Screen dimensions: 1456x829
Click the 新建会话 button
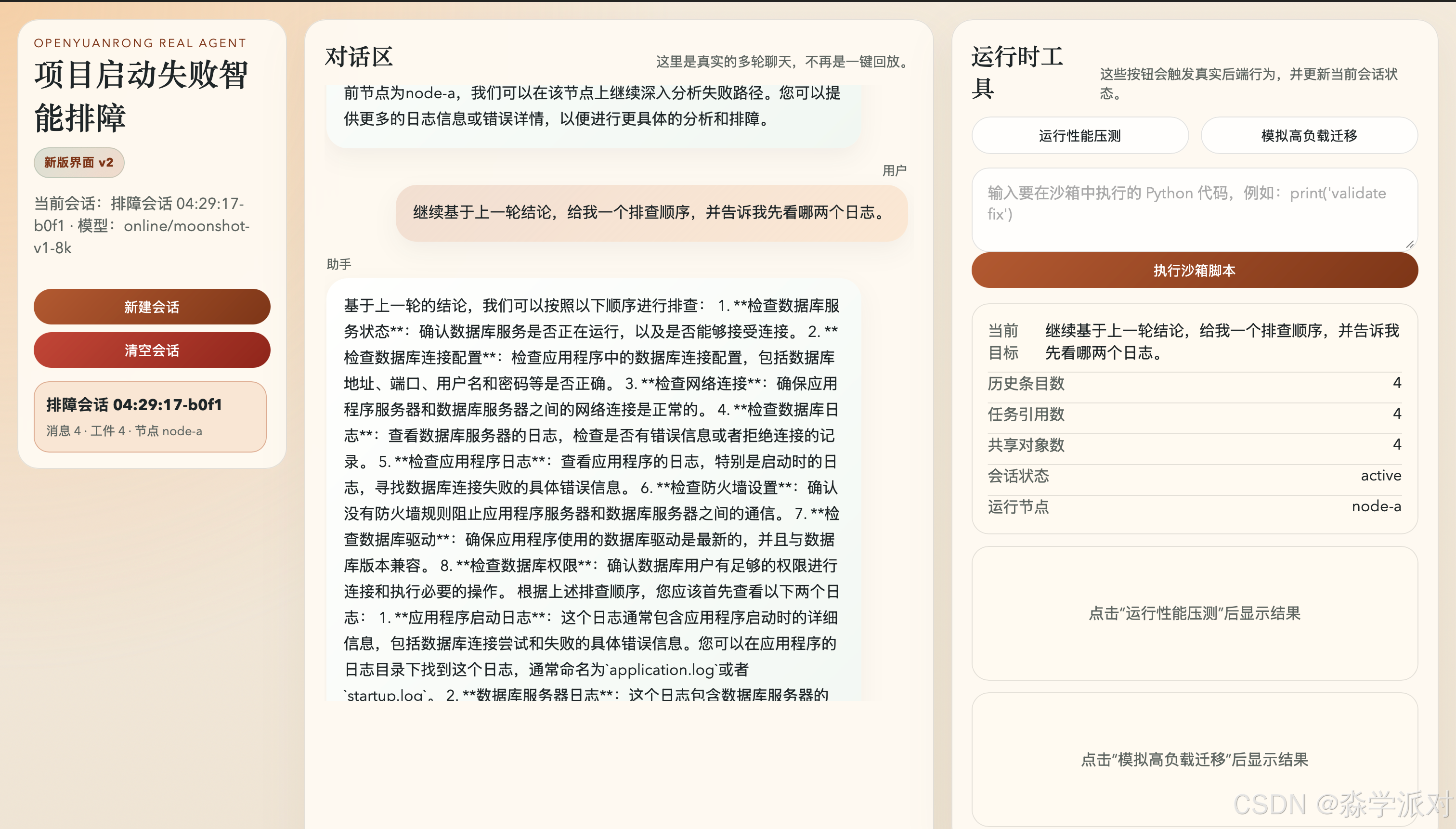[x=152, y=307]
